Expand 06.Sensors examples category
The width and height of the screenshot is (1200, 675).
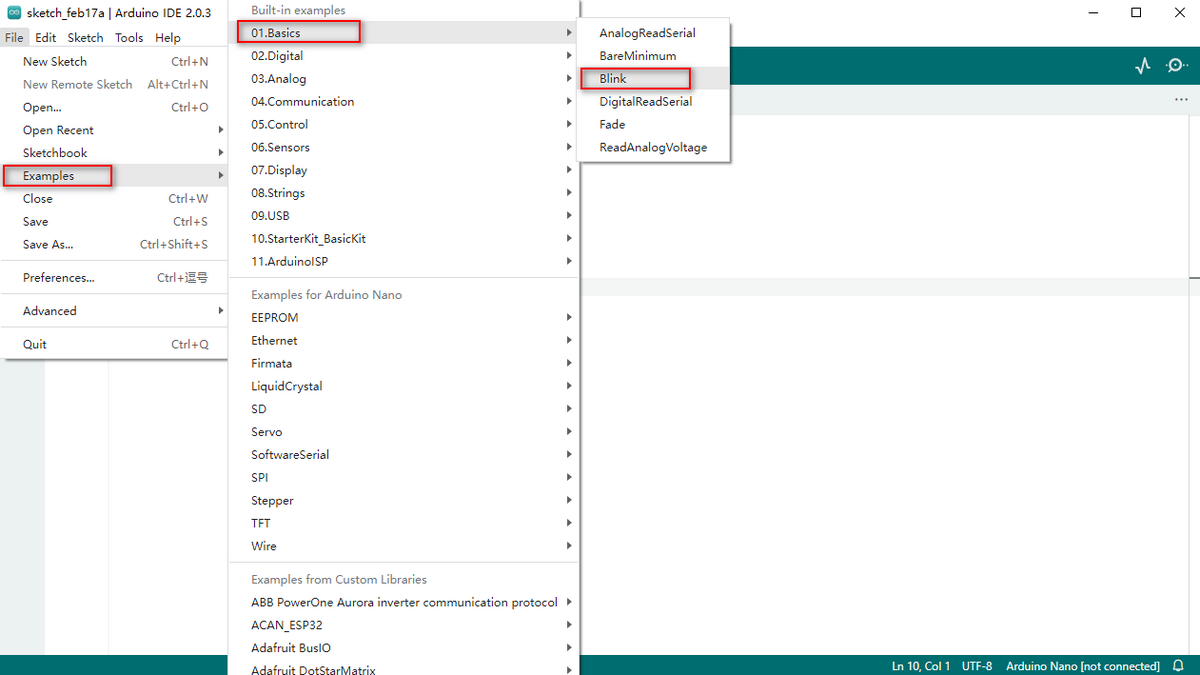click(404, 148)
